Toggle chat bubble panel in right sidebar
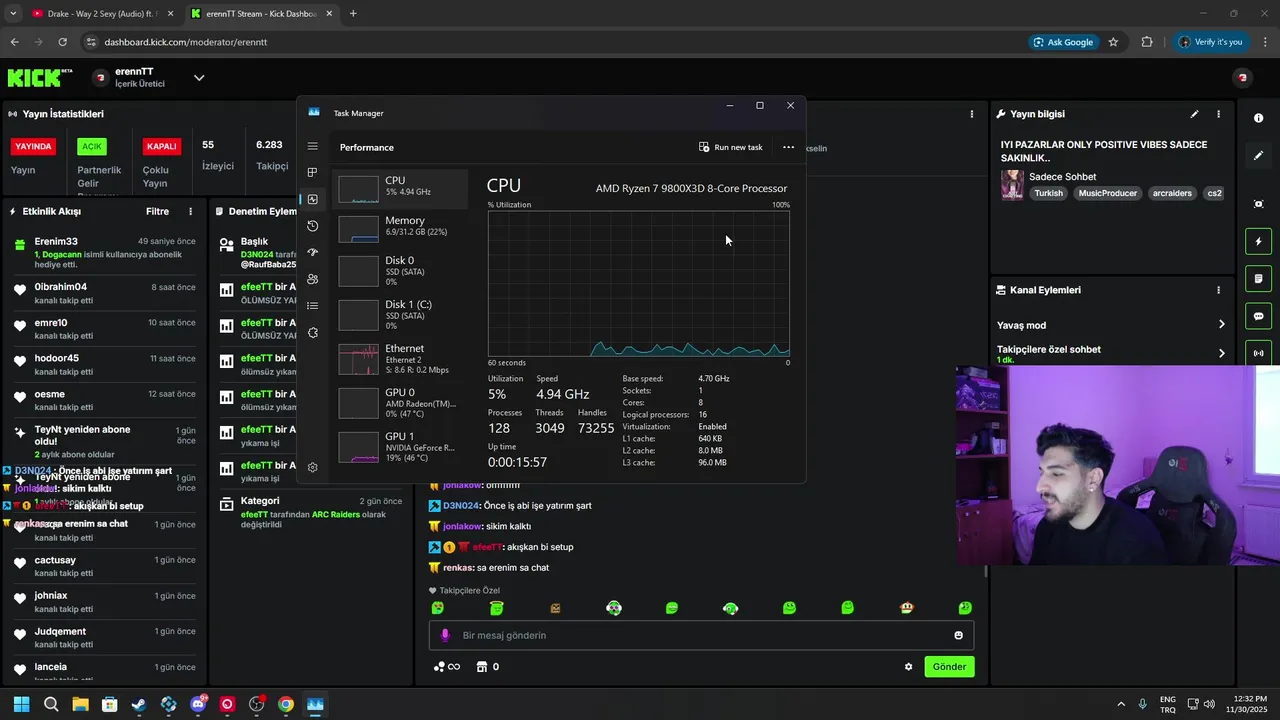Image resolution: width=1280 pixels, height=720 pixels. pyautogui.click(x=1258, y=316)
